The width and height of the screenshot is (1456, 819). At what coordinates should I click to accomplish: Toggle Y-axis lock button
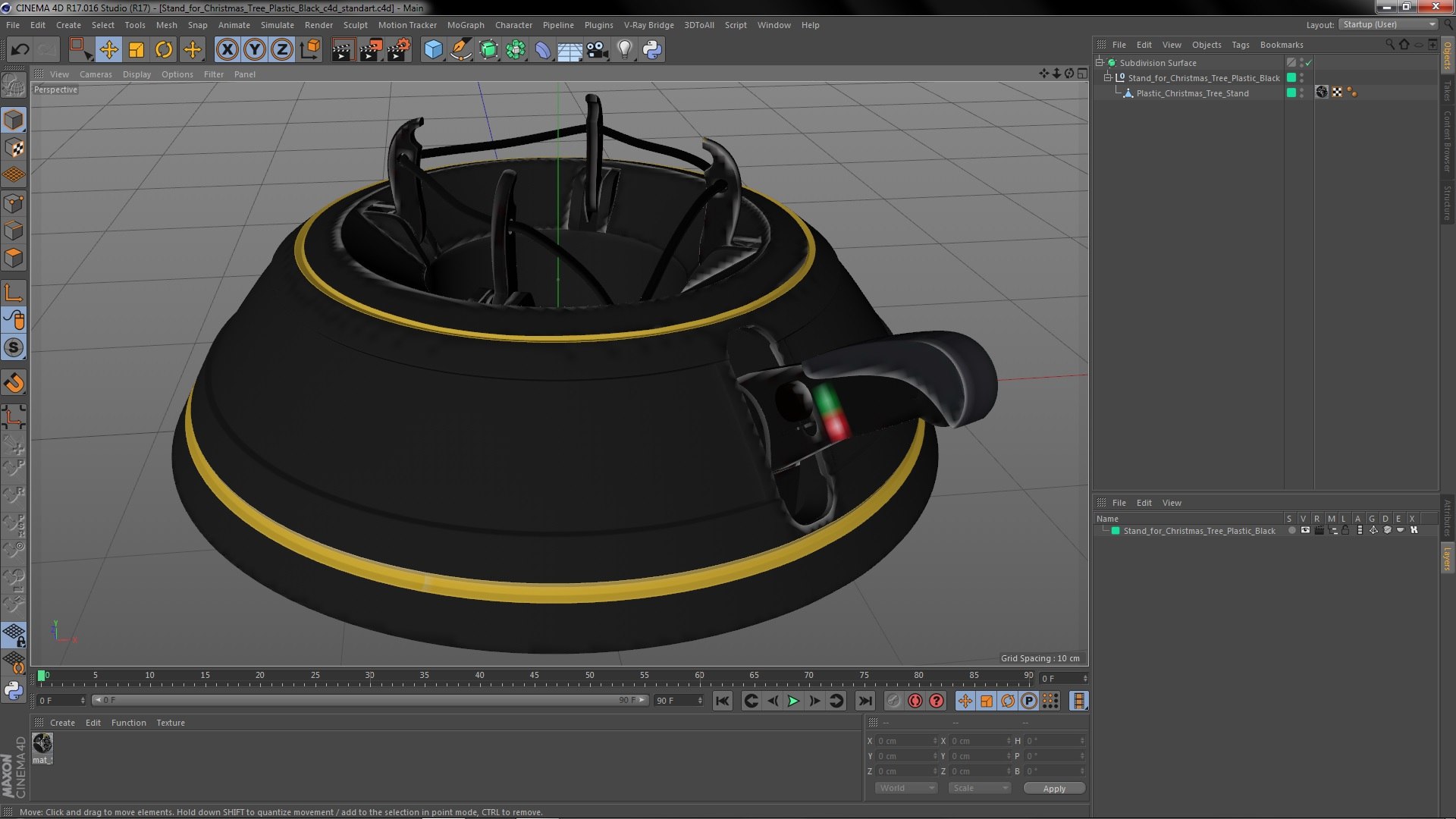255,50
